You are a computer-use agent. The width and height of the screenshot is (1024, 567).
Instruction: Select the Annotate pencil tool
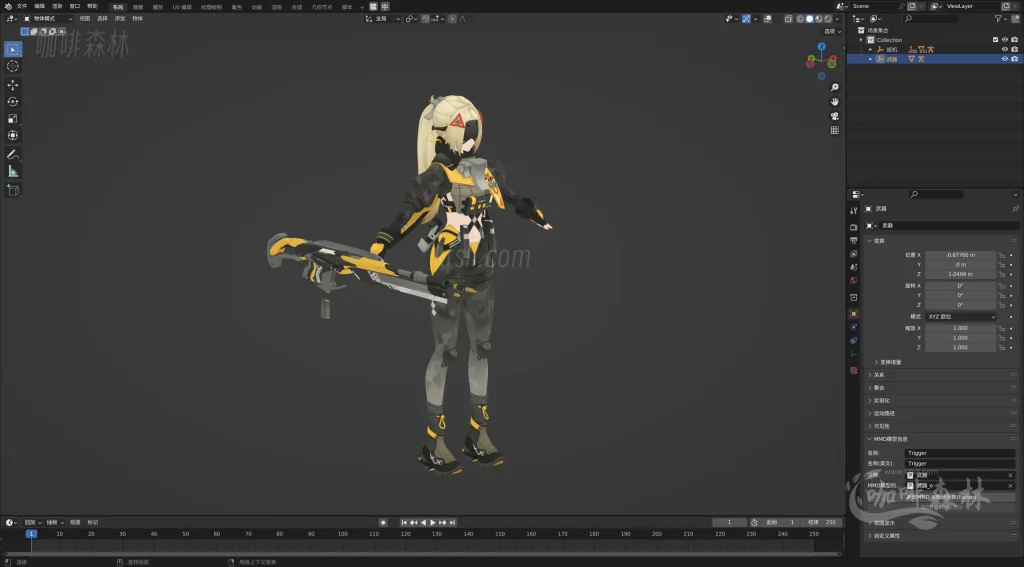tap(12, 154)
